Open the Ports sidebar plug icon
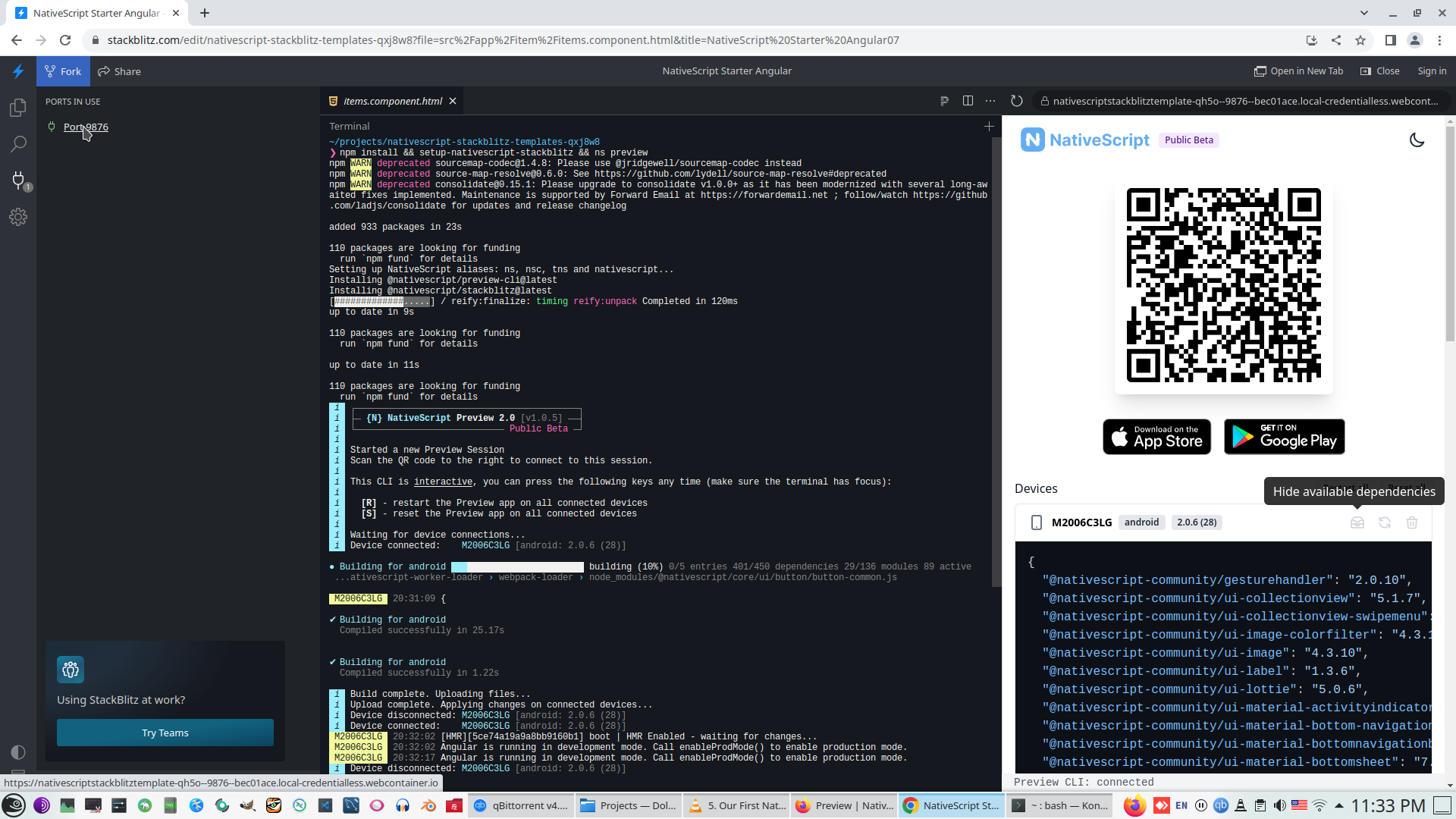Viewport: 1456px width, 819px height. pyautogui.click(x=18, y=180)
